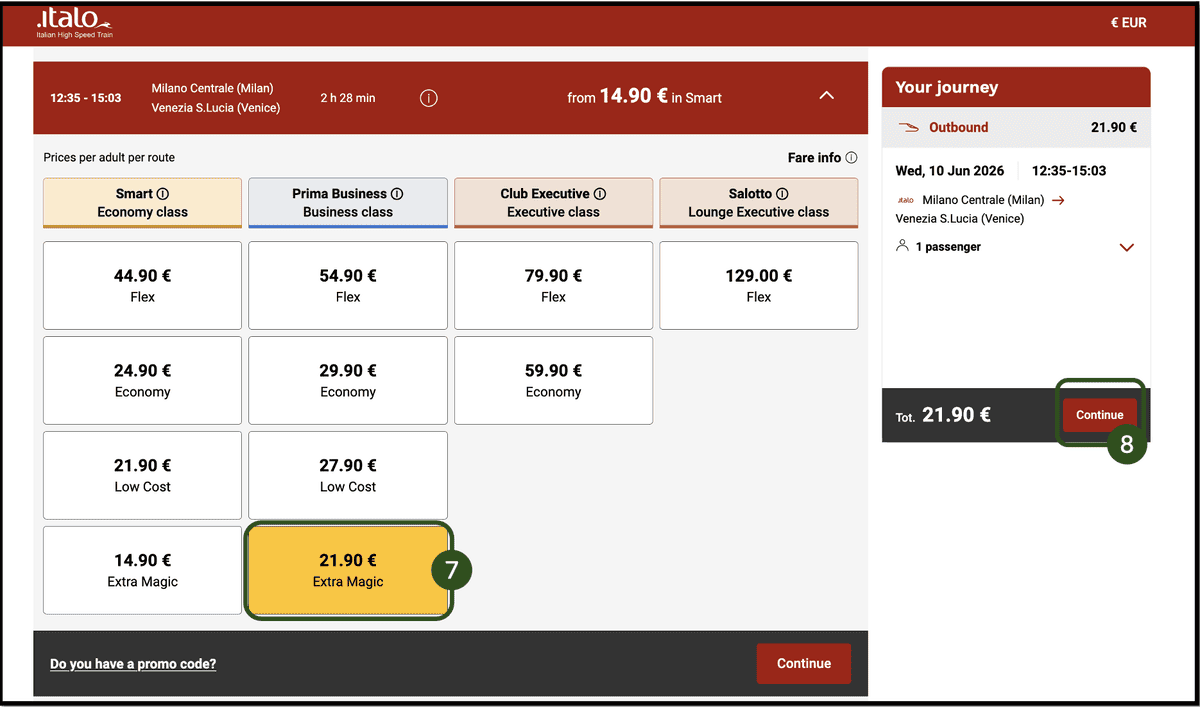Screen dimensions: 1200x707
Task: Click the Smart class info icon
Action: pyautogui.click(x=163, y=194)
